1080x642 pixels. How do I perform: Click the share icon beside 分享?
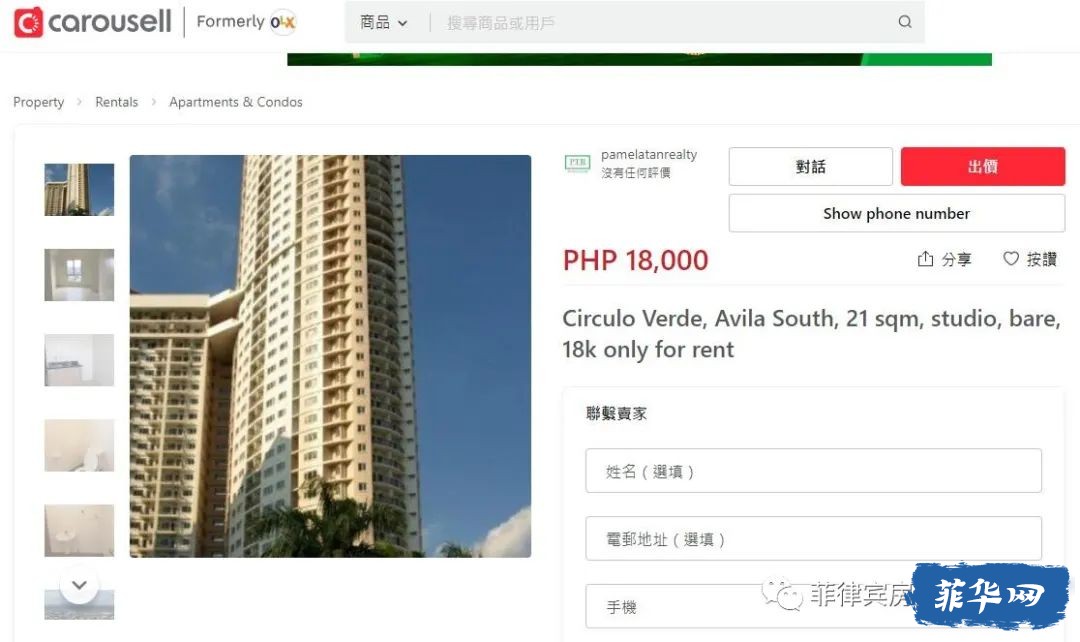point(925,258)
